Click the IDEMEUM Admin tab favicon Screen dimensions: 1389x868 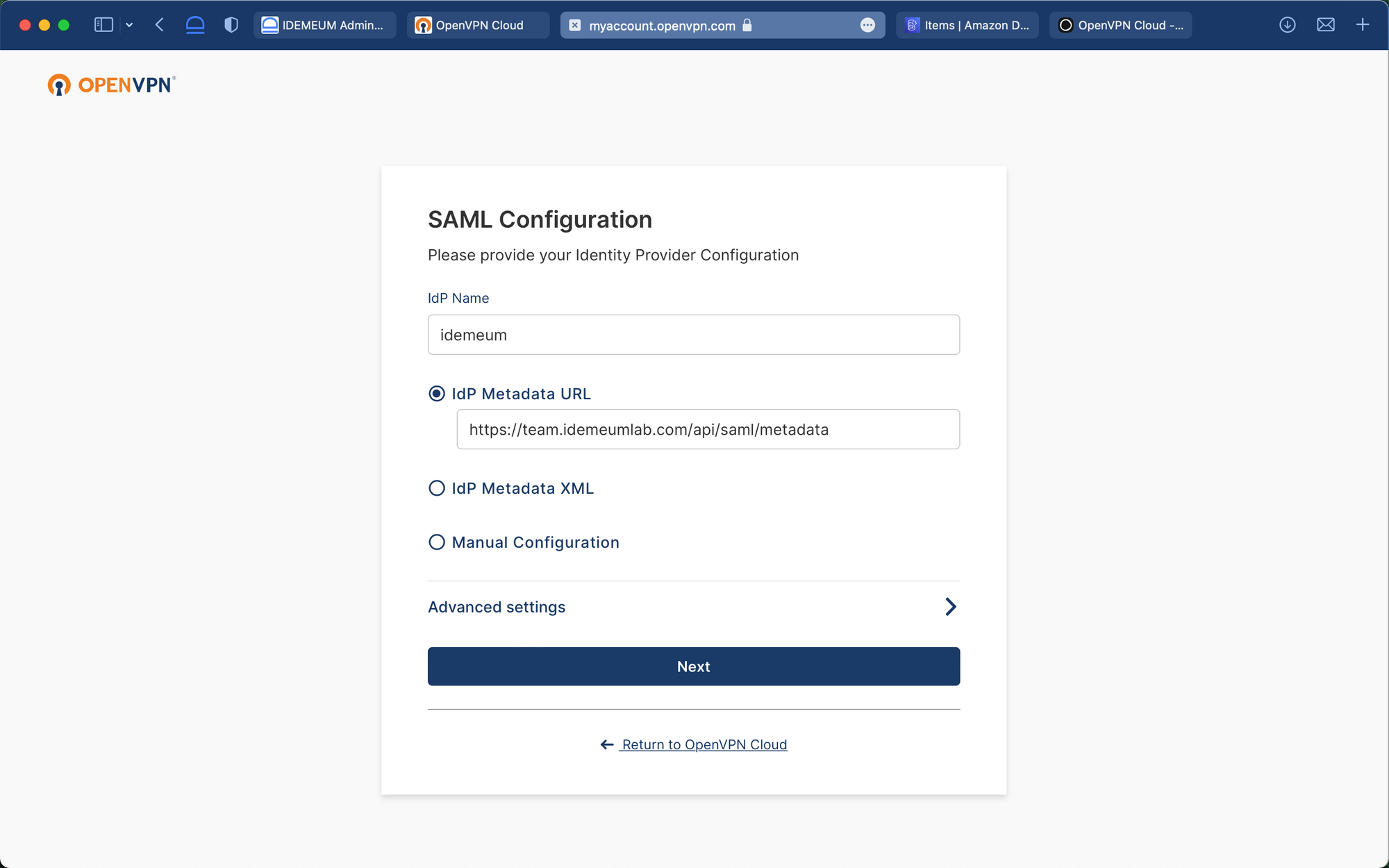click(269, 25)
